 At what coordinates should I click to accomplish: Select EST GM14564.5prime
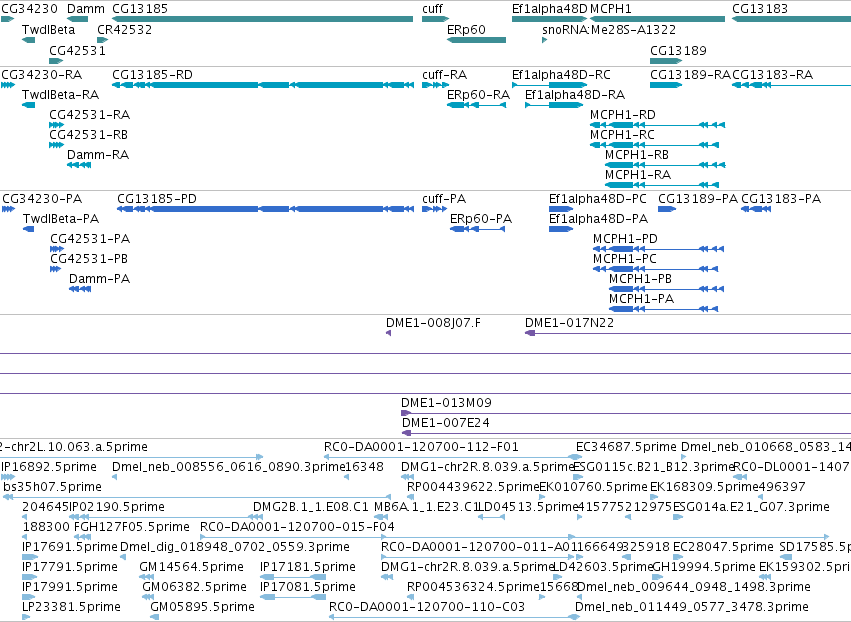coord(192,567)
